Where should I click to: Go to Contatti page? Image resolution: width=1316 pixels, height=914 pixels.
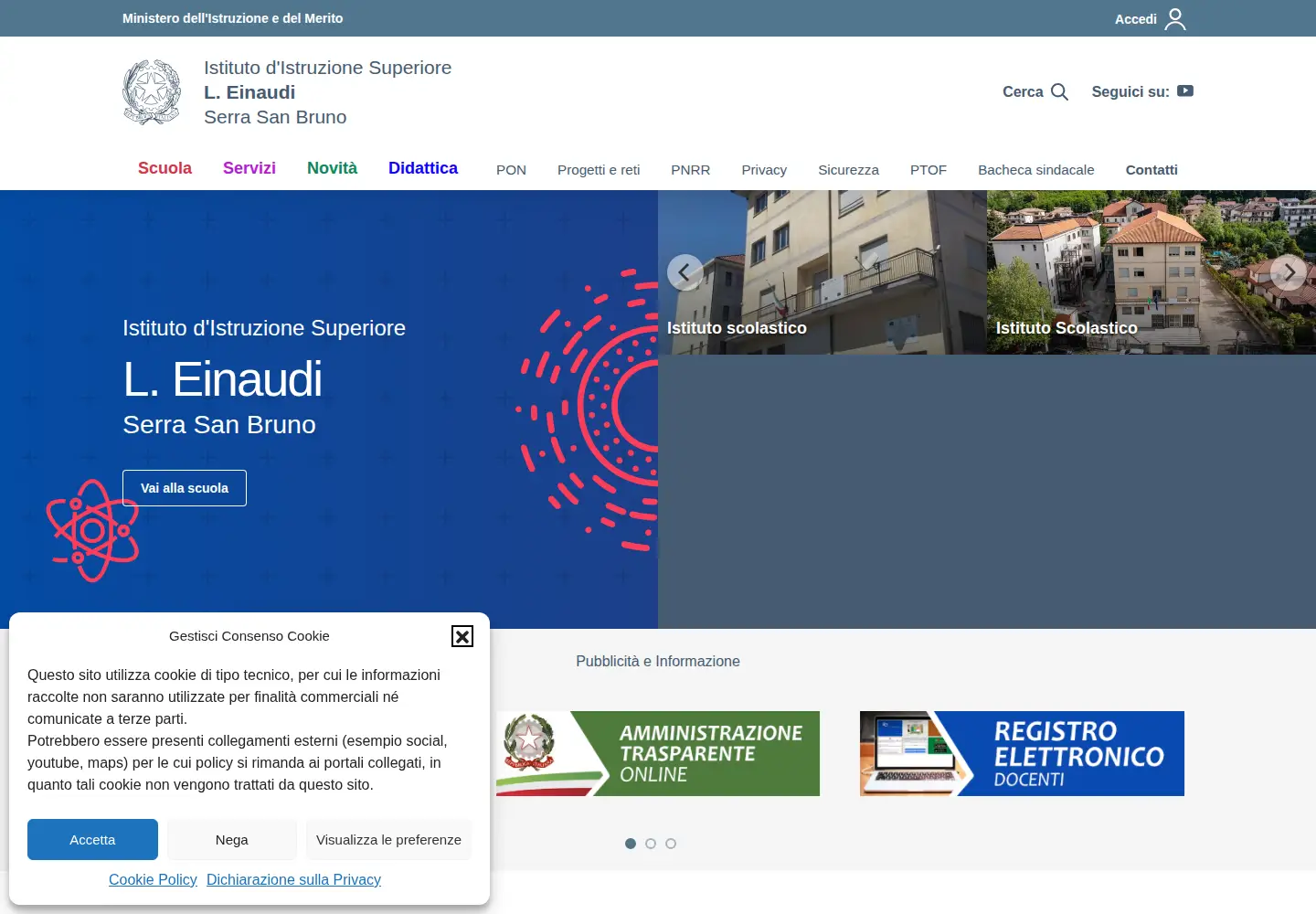1151,170
